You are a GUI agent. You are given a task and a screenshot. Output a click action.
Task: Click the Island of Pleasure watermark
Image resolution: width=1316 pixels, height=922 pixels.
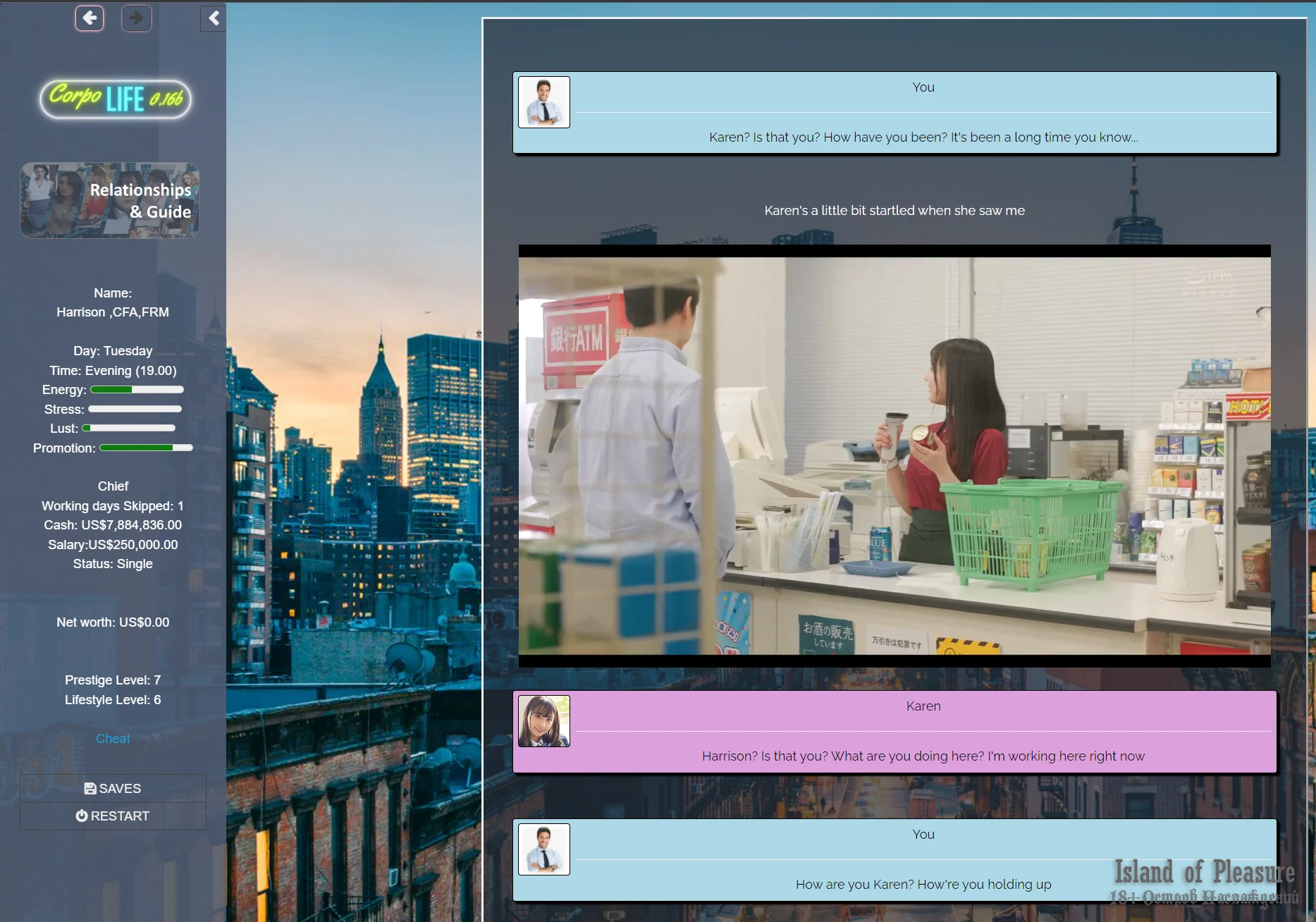[1204, 881]
